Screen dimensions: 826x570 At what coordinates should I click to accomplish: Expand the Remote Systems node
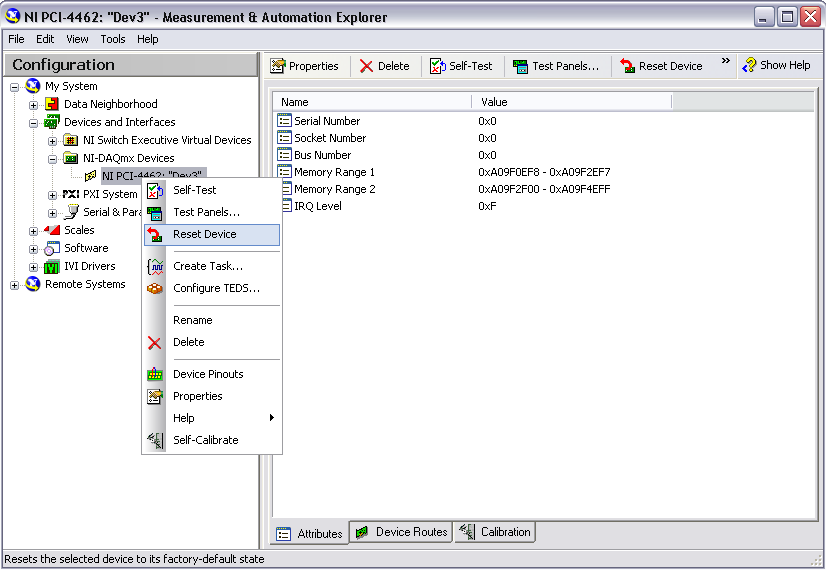(x=15, y=286)
